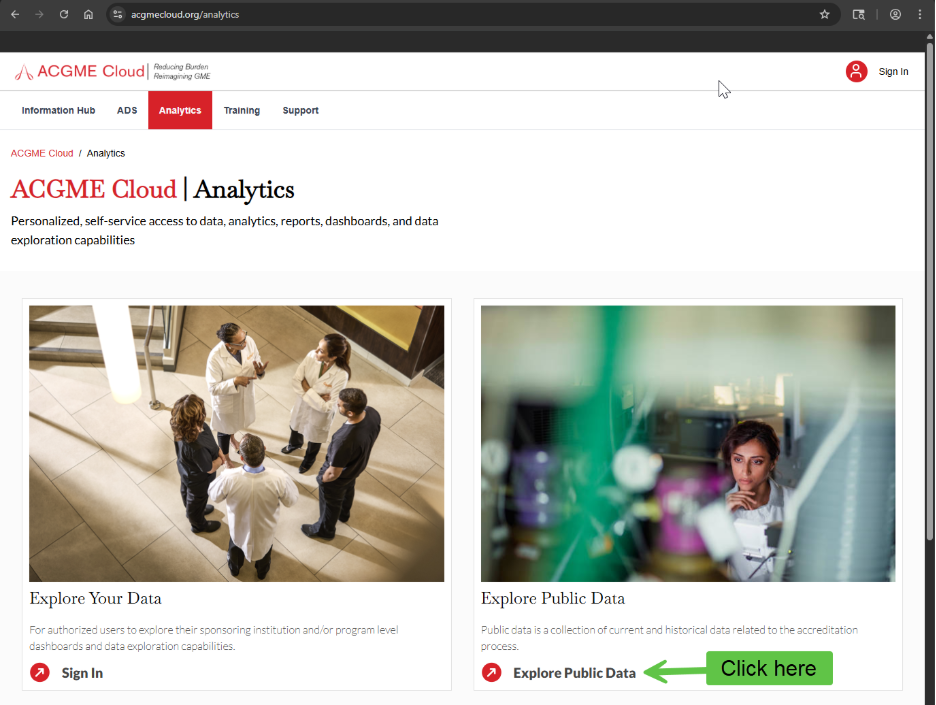Open the Information Hub menu item

(58, 110)
